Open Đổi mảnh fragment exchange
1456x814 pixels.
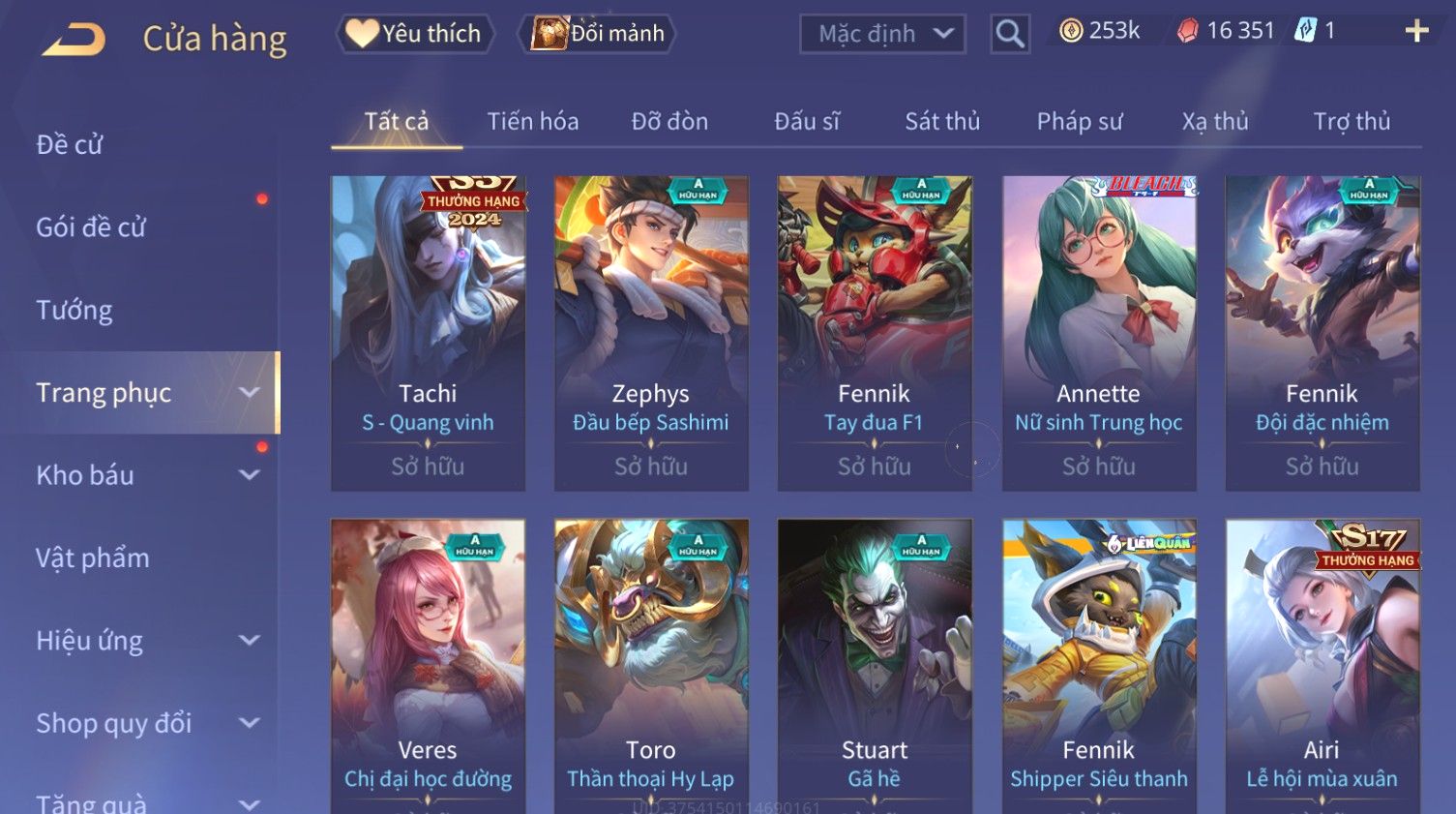coord(597,34)
